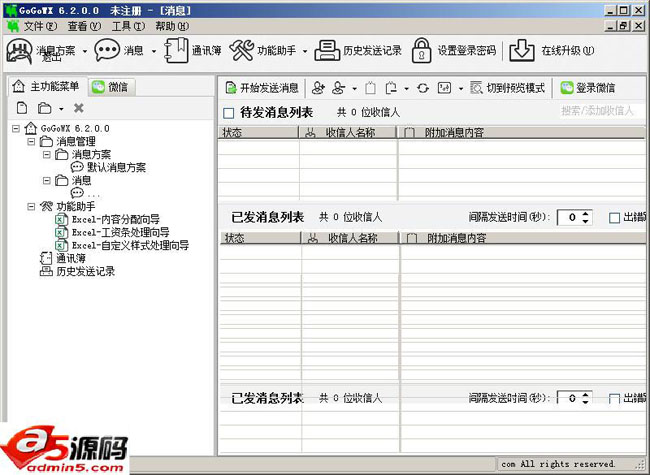Click the 在线升级 download icon
This screenshot has width=650, height=475.
pyautogui.click(x=521, y=51)
